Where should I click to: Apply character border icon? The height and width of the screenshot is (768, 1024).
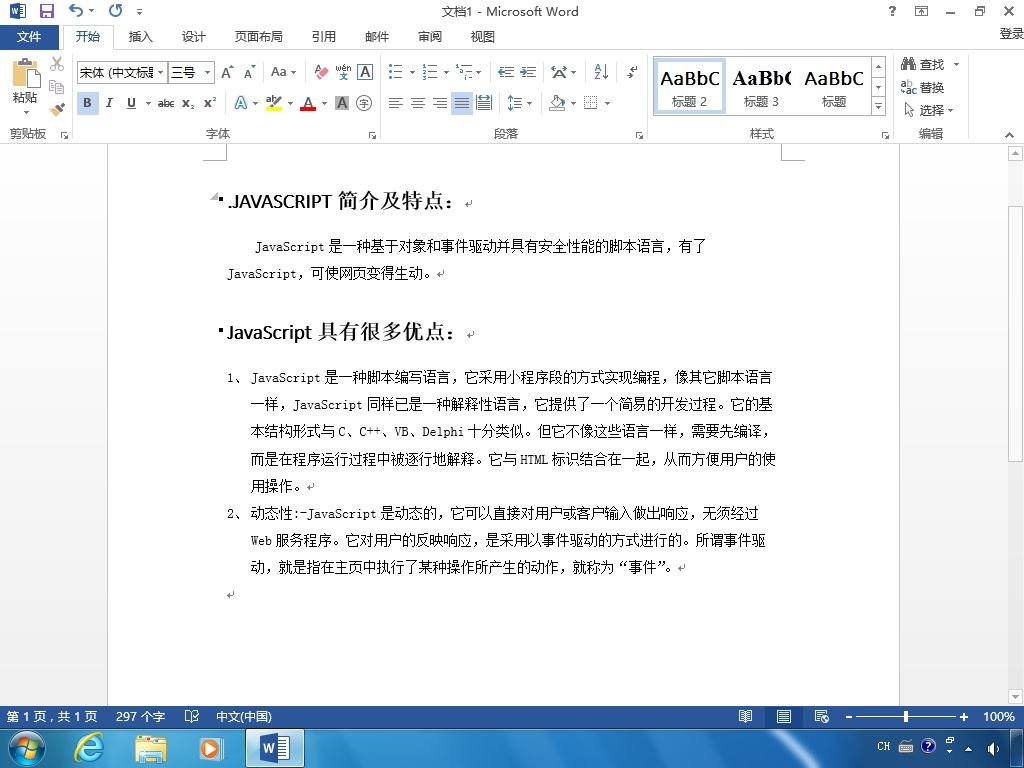coord(365,72)
